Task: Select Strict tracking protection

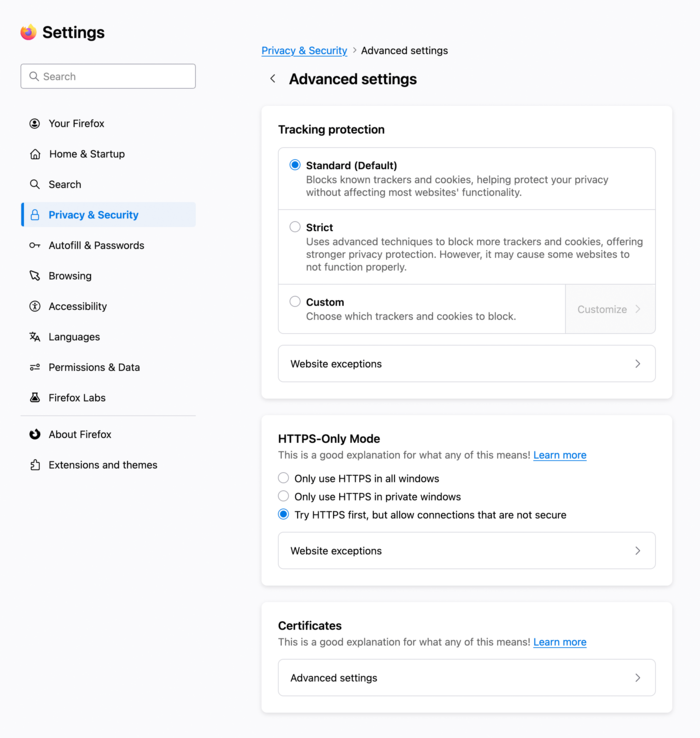Action: [295, 227]
